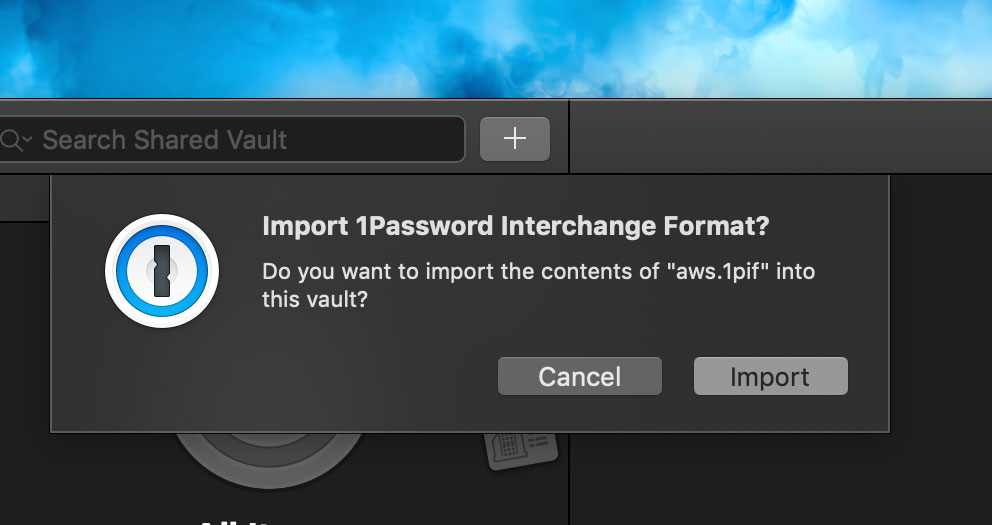Click the message mentioning "aws.1pif"

538,285
